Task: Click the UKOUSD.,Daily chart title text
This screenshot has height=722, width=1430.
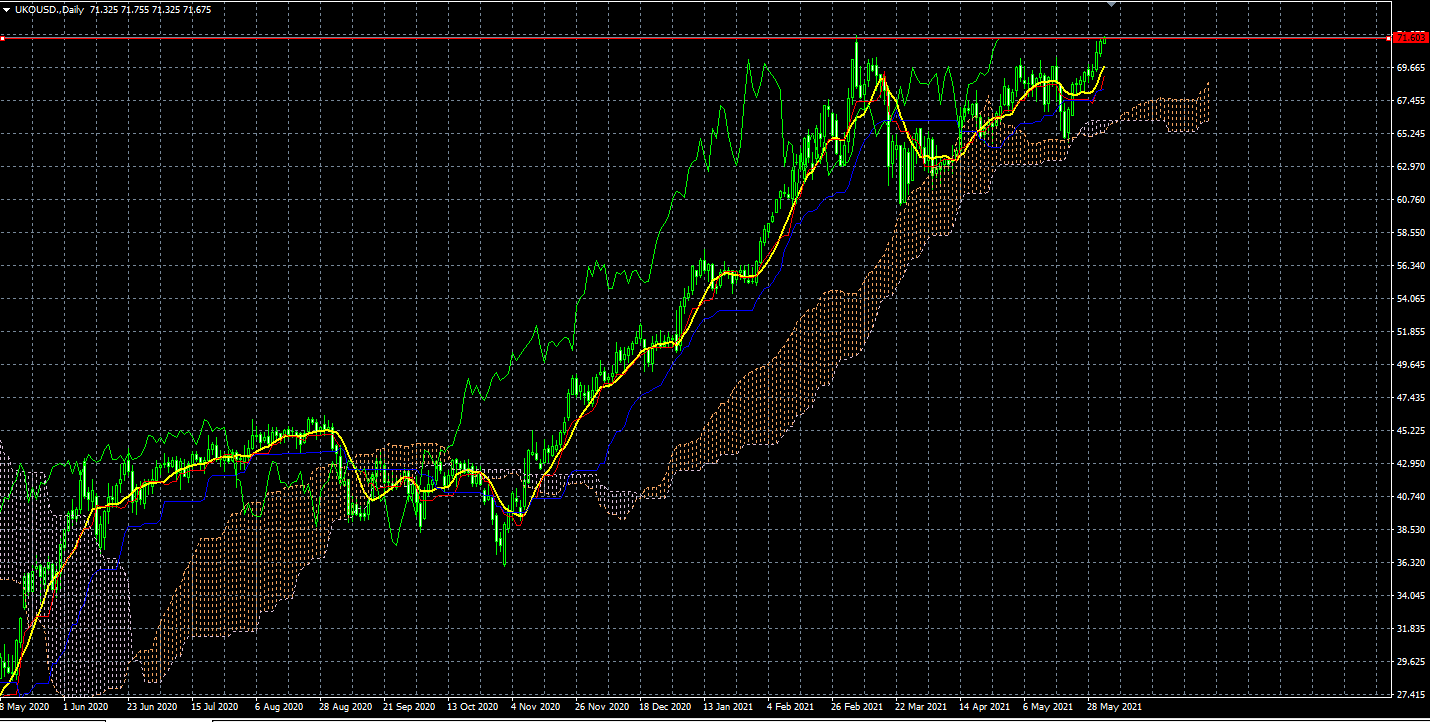Action: click(50, 9)
